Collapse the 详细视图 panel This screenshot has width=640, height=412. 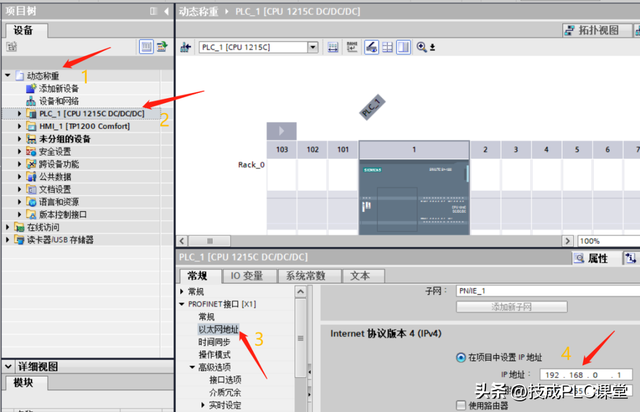tap(8, 366)
